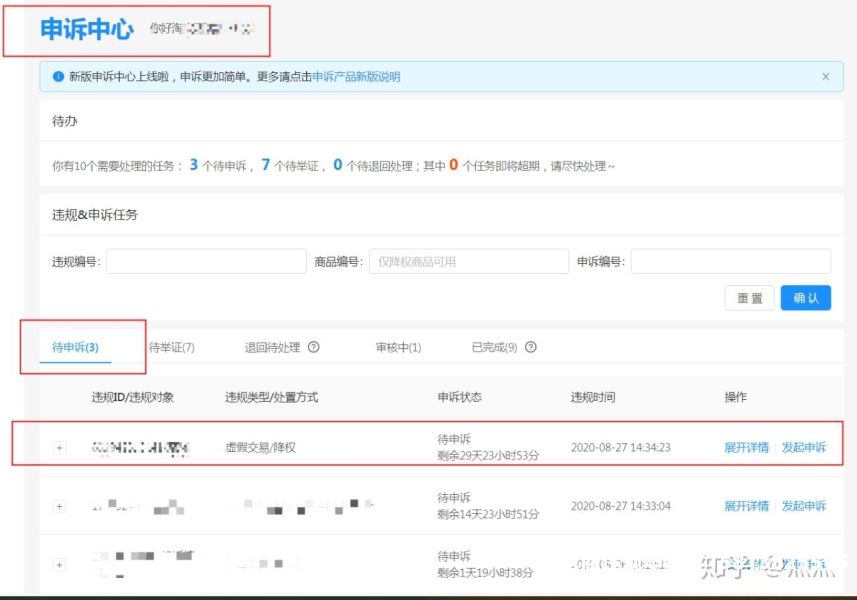This screenshot has width=857, height=600.
Task: Focus the 违规编号 input field
Action: 206,262
